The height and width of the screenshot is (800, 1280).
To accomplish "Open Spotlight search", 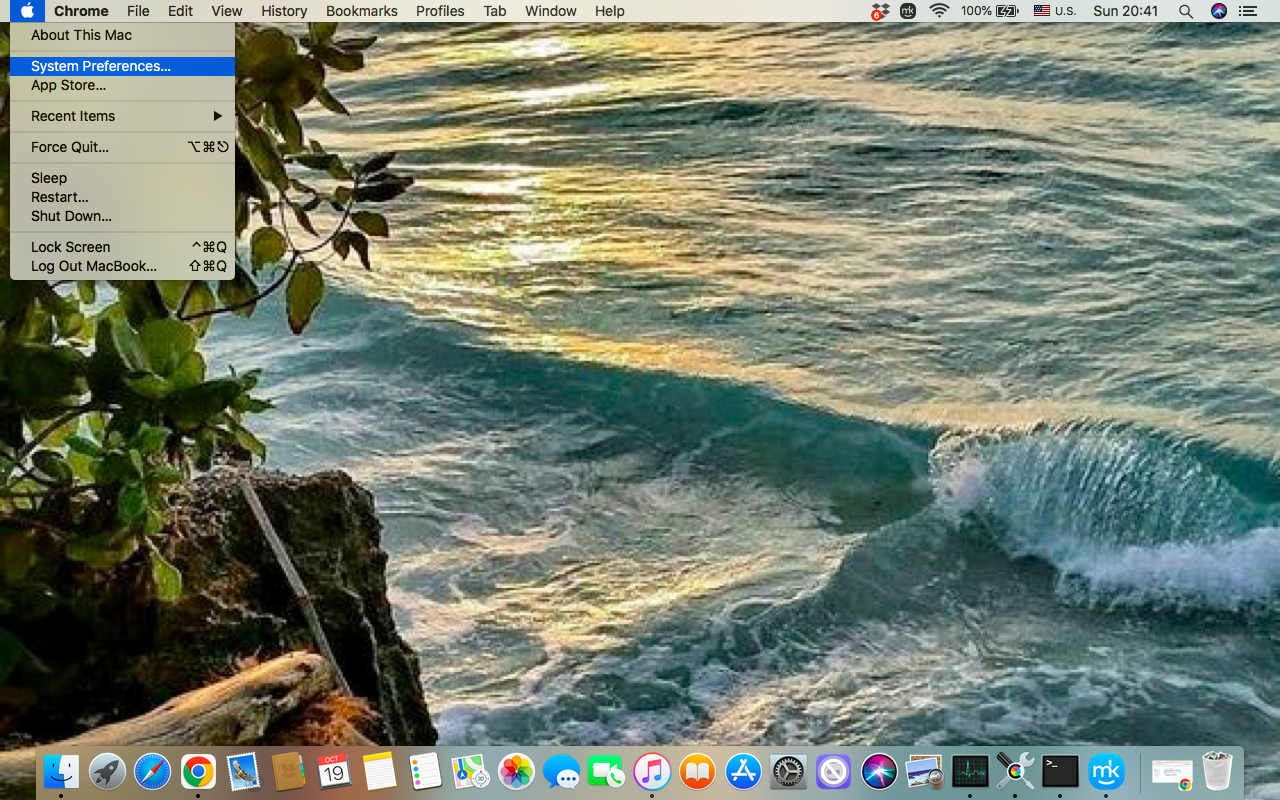I will point(1186,11).
